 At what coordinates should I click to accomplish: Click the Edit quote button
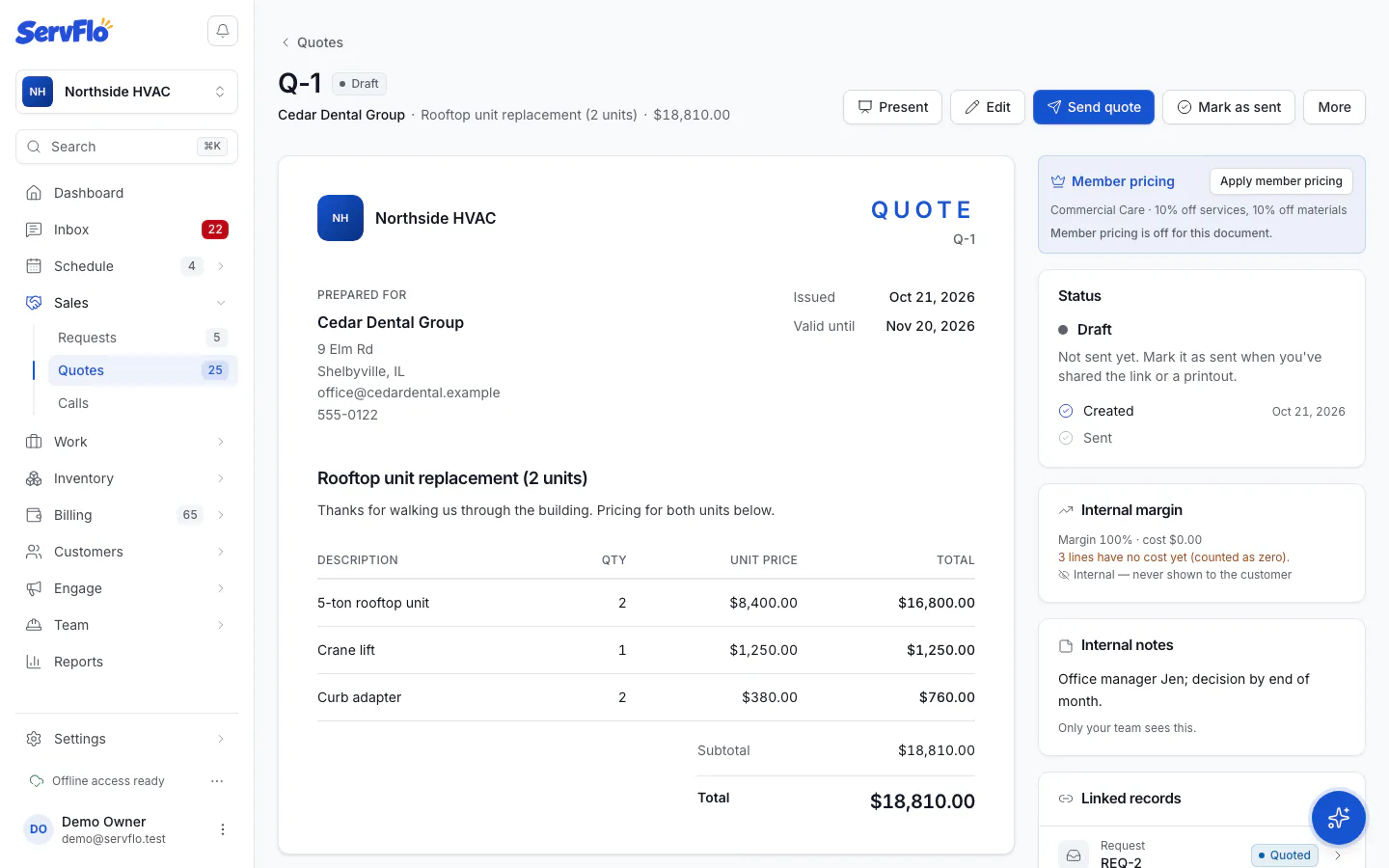[988, 107]
